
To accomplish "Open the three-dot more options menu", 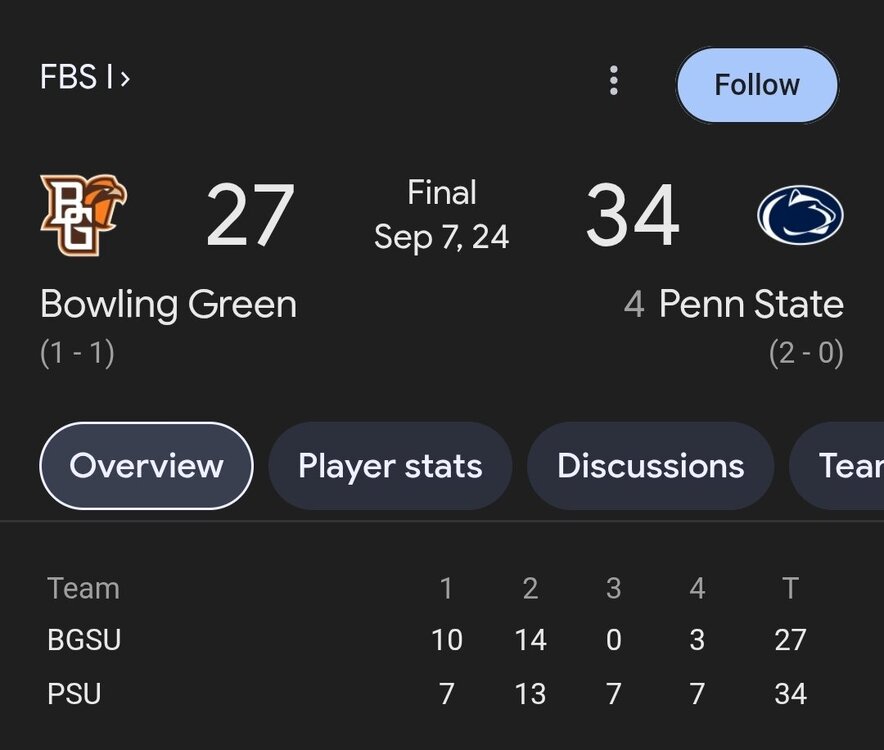I will [x=614, y=82].
